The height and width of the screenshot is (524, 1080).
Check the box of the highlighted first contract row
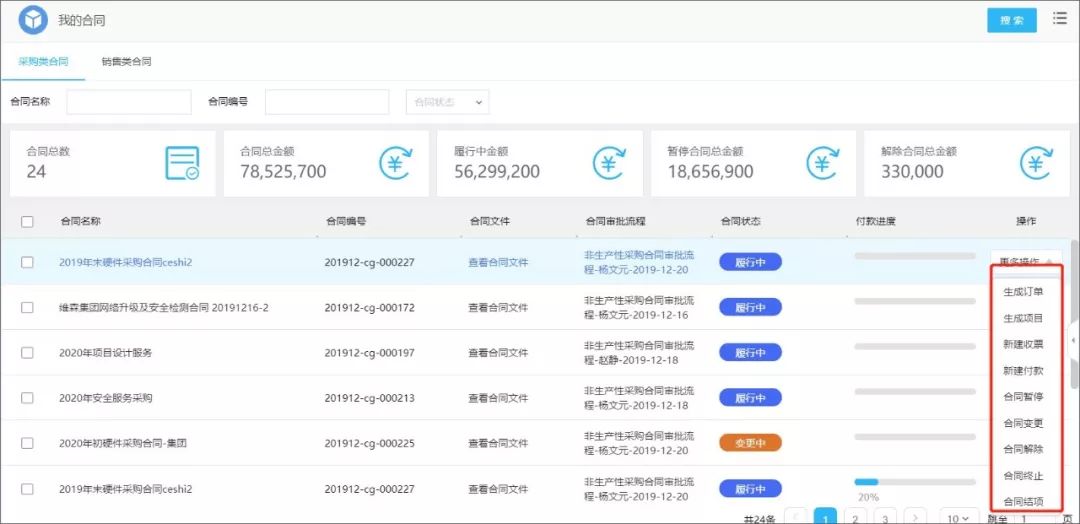(28, 262)
